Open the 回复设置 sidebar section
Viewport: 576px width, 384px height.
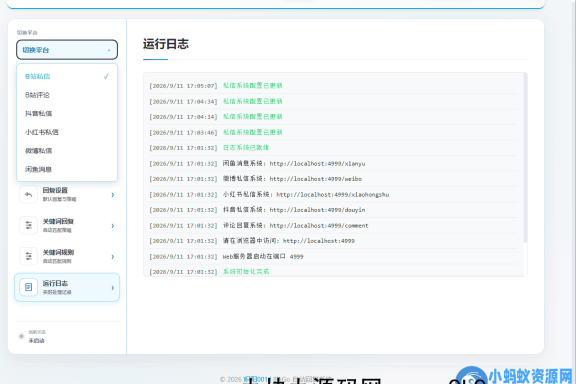click(67, 195)
